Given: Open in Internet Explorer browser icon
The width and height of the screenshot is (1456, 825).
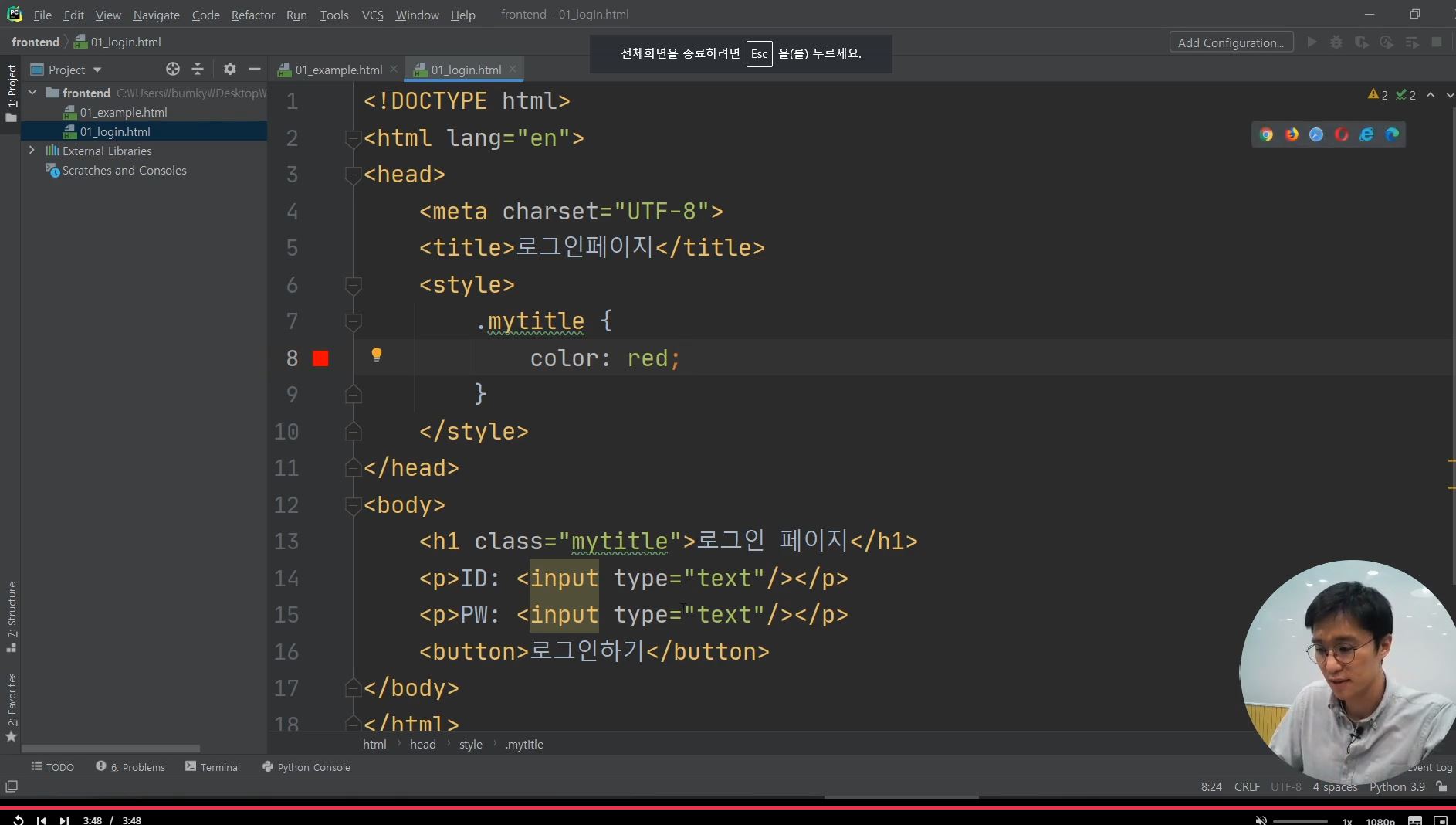Looking at the screenshot, I should pos(1366,134).
